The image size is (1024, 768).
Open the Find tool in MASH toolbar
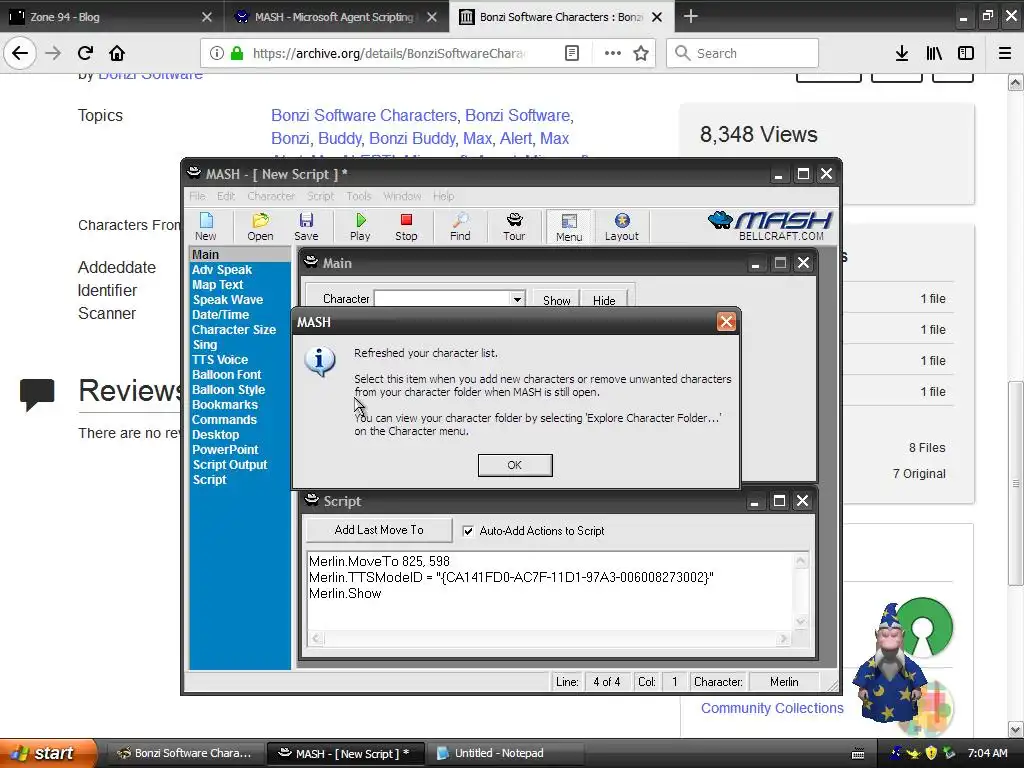[x=460, y=227]
